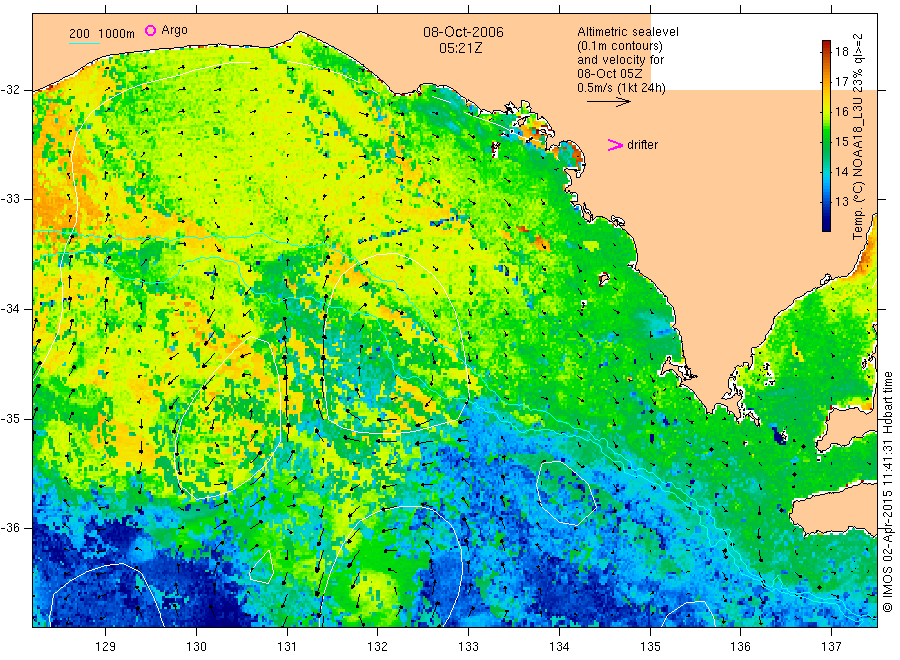Viewport: 900px width, 660px height.
Task: Click the magenta drifter arrowhead symbol
Action: [x=615, y=145]
